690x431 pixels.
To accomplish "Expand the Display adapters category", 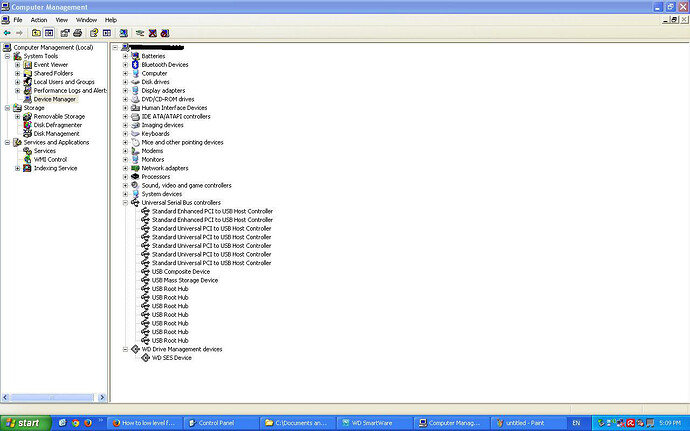I will (x=125, y=91).
